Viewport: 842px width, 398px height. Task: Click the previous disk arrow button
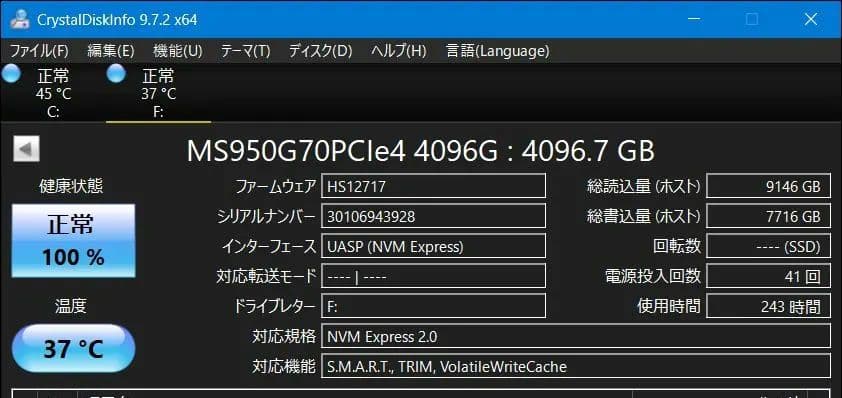(26, 149)
